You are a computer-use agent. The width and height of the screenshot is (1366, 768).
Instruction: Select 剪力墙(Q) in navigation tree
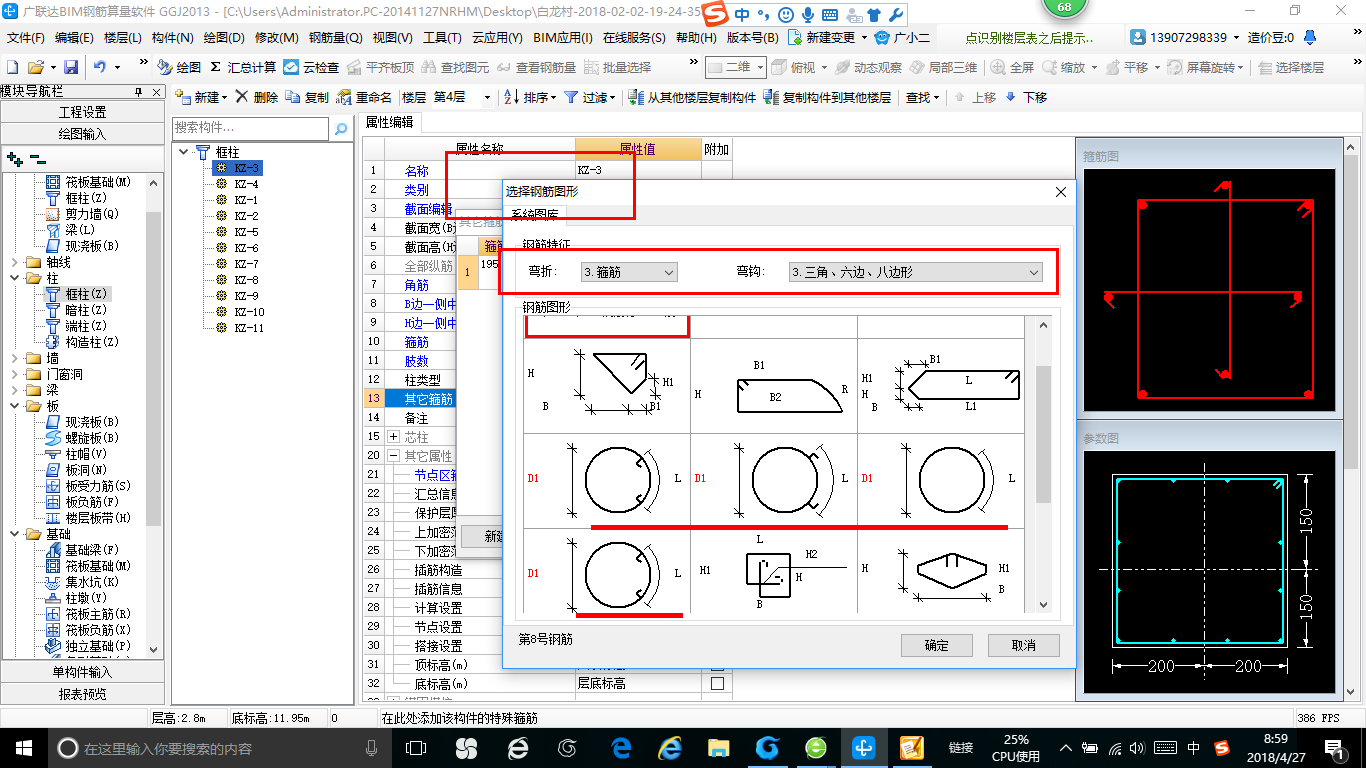coord(82,214)
